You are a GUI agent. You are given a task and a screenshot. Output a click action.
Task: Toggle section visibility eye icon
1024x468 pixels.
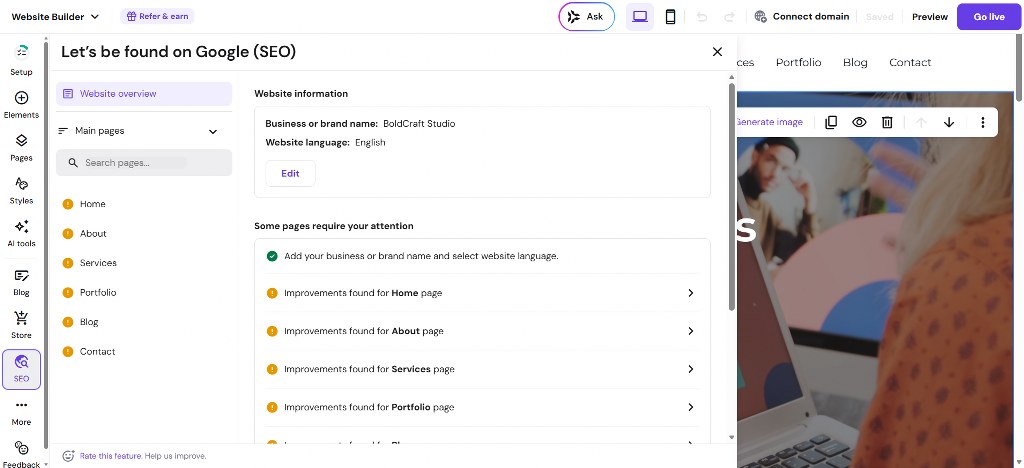[x=859, y=122]
